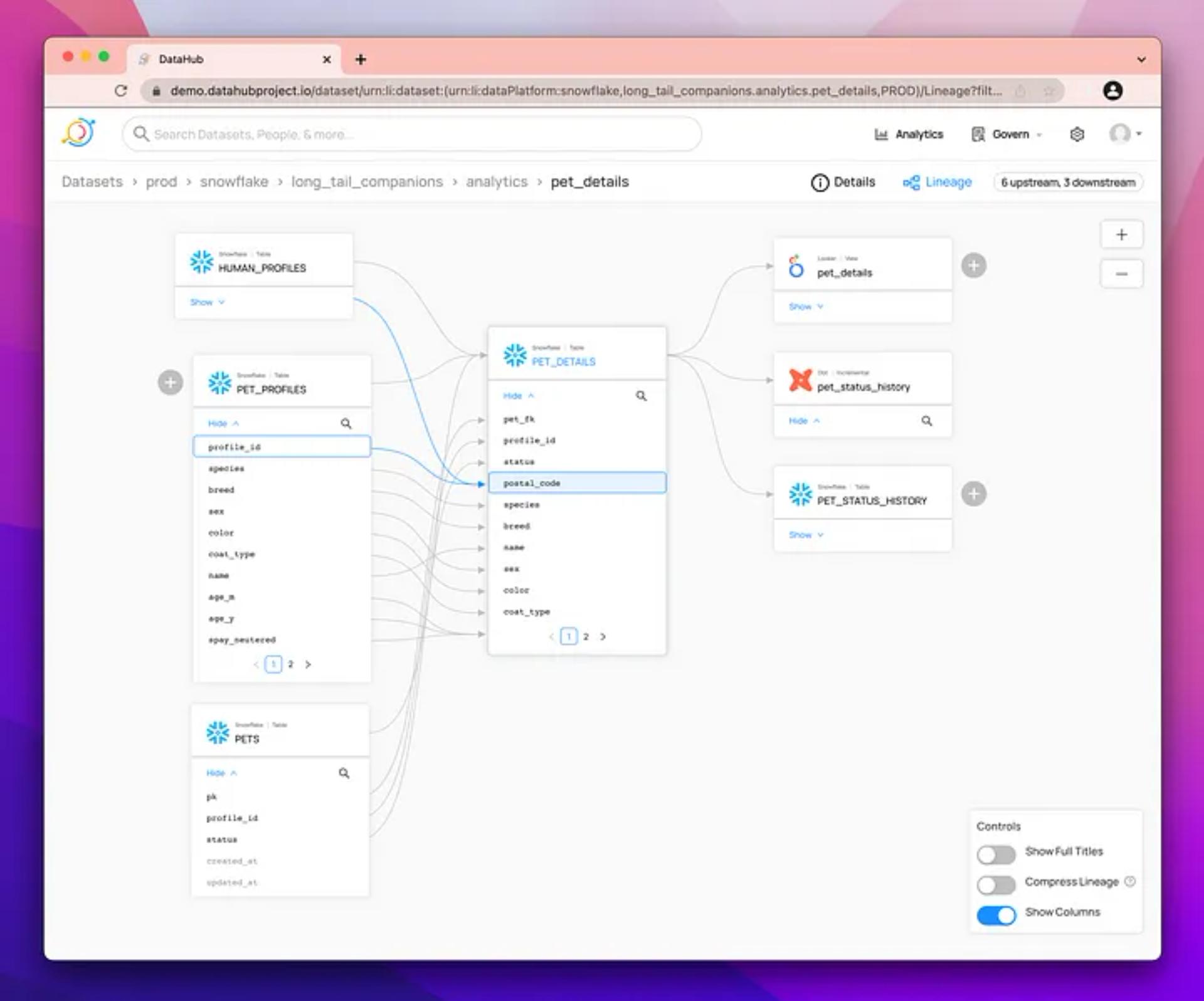Disable Show Columns switch
1204x1001 pixels.
[996, 915]
